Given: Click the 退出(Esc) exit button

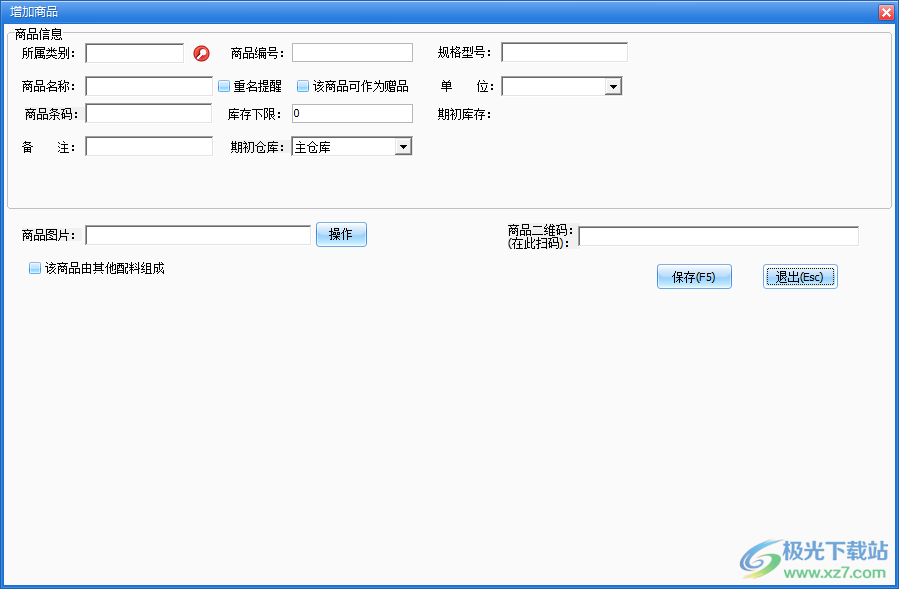Looking at the screenshot, I should pyautogui.click(x=800, y=276).
